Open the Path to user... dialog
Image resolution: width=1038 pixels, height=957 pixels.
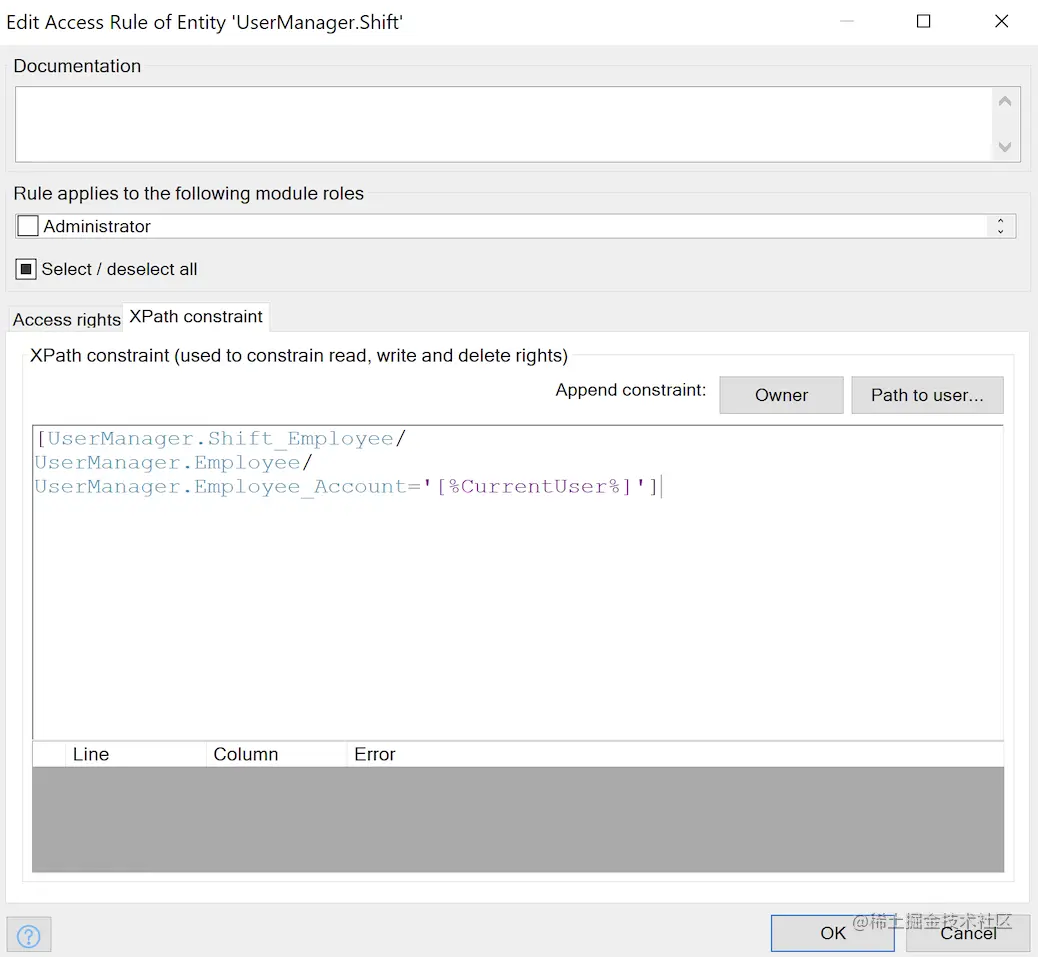tap(927, 395)
